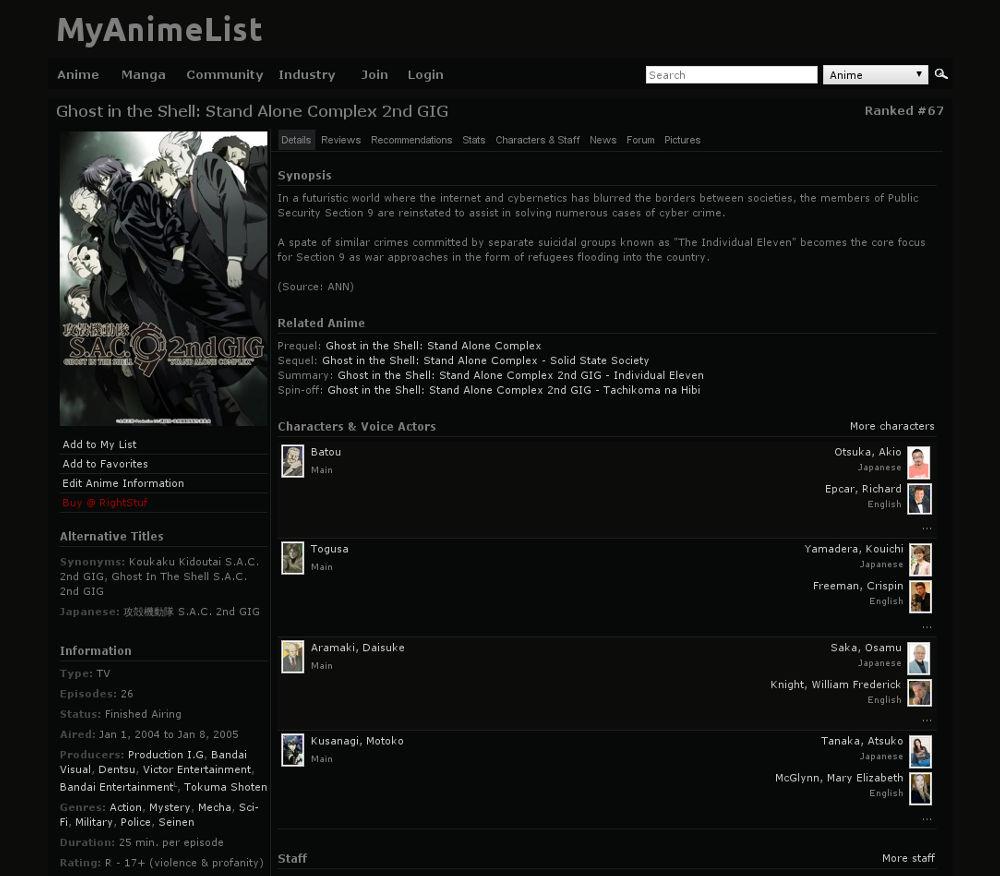Image resolution: width=1000 pixels, height=876 pixels.
Task: Click Yamadera, Kouichi's photo
Action: point(919,559)
